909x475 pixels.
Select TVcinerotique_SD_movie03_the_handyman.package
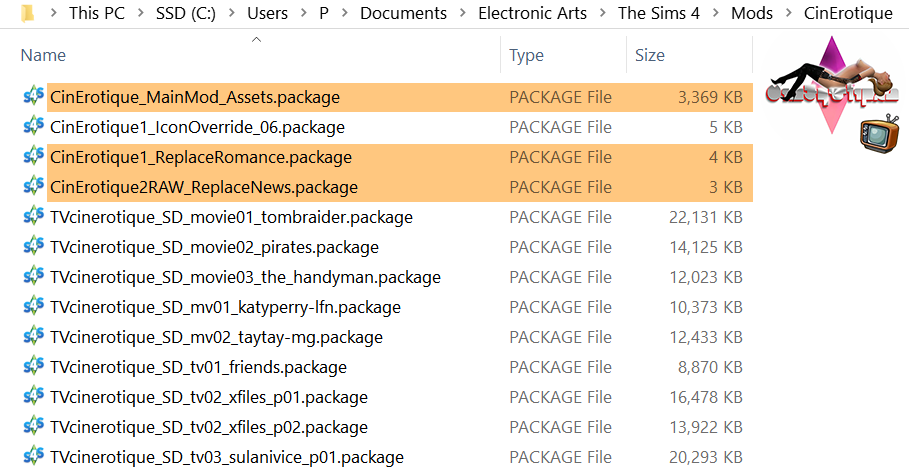[245, 277]
